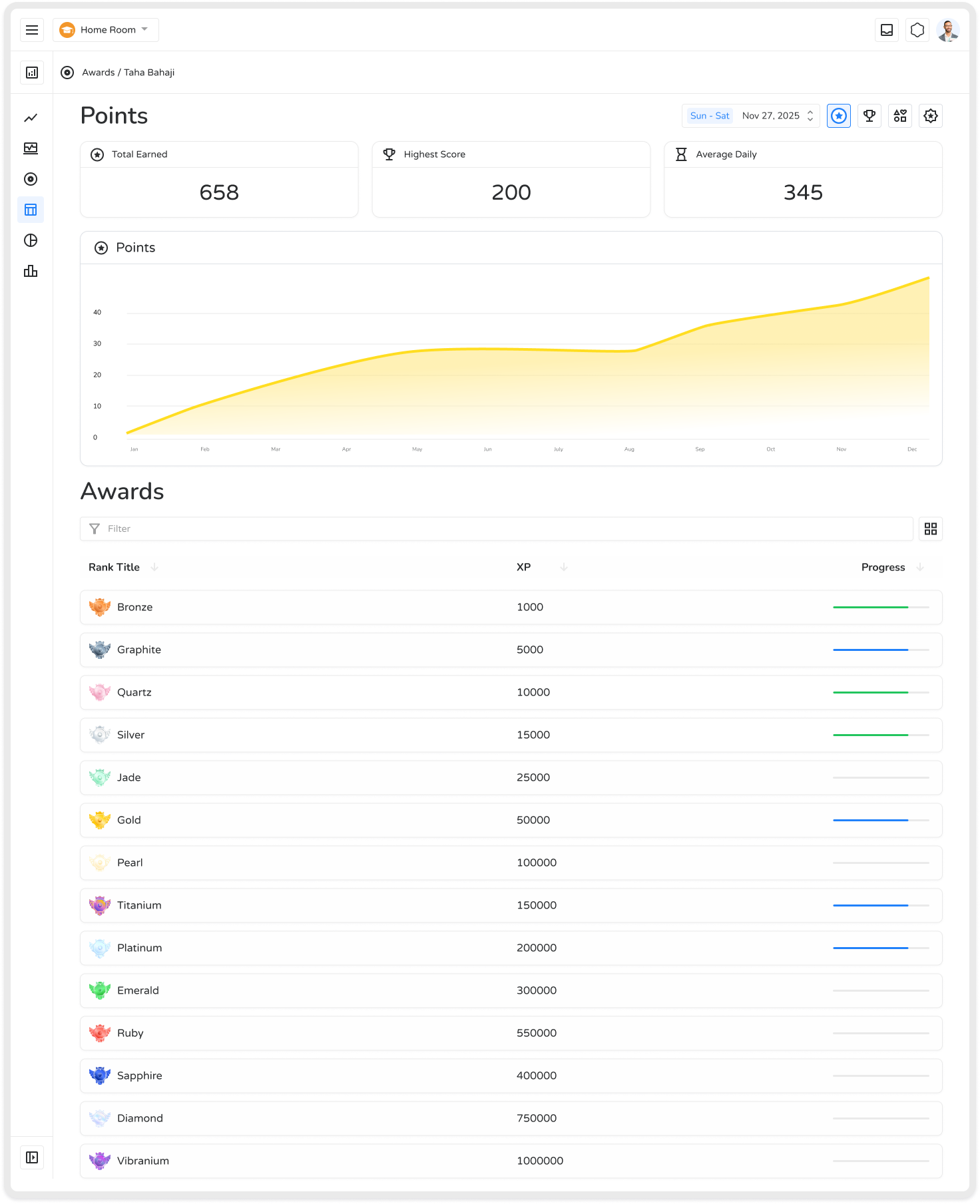Select the target awards icon in sidebar
This screenshot has height=1204, width=980.
pyautogui.click(x=31, y=179)
